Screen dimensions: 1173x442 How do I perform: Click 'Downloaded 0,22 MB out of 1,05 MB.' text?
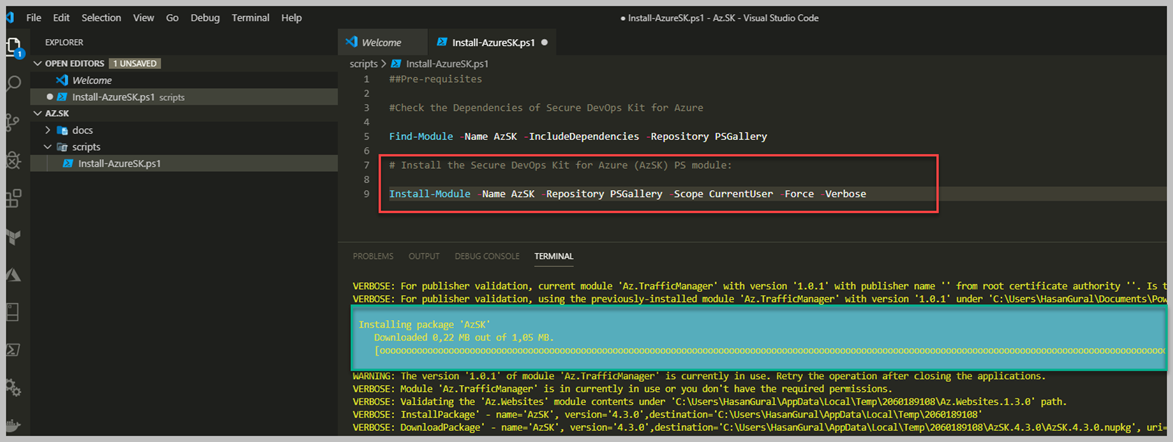click(x=464, y=337)
